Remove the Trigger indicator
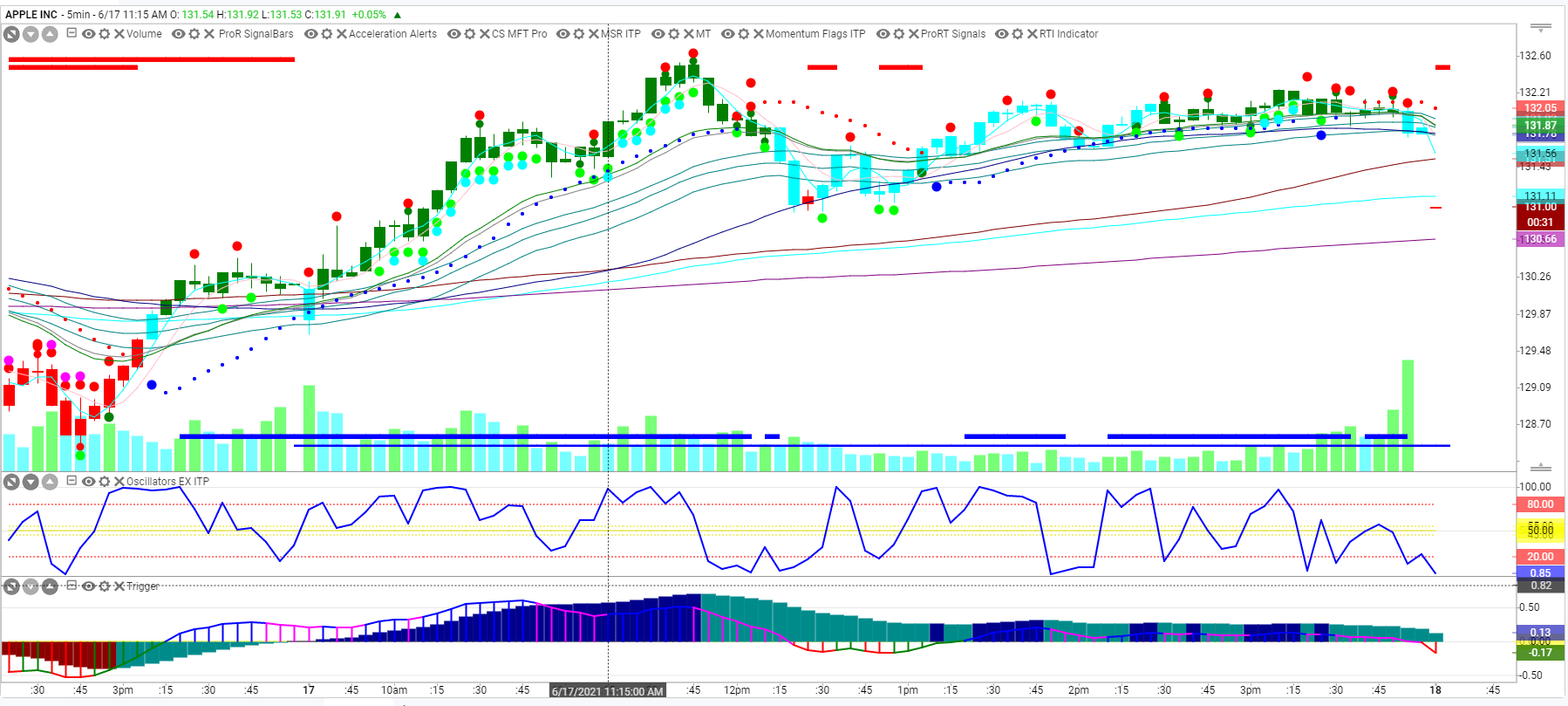The width and height of the screenshot is (1568, 706). tap(119, 586)
